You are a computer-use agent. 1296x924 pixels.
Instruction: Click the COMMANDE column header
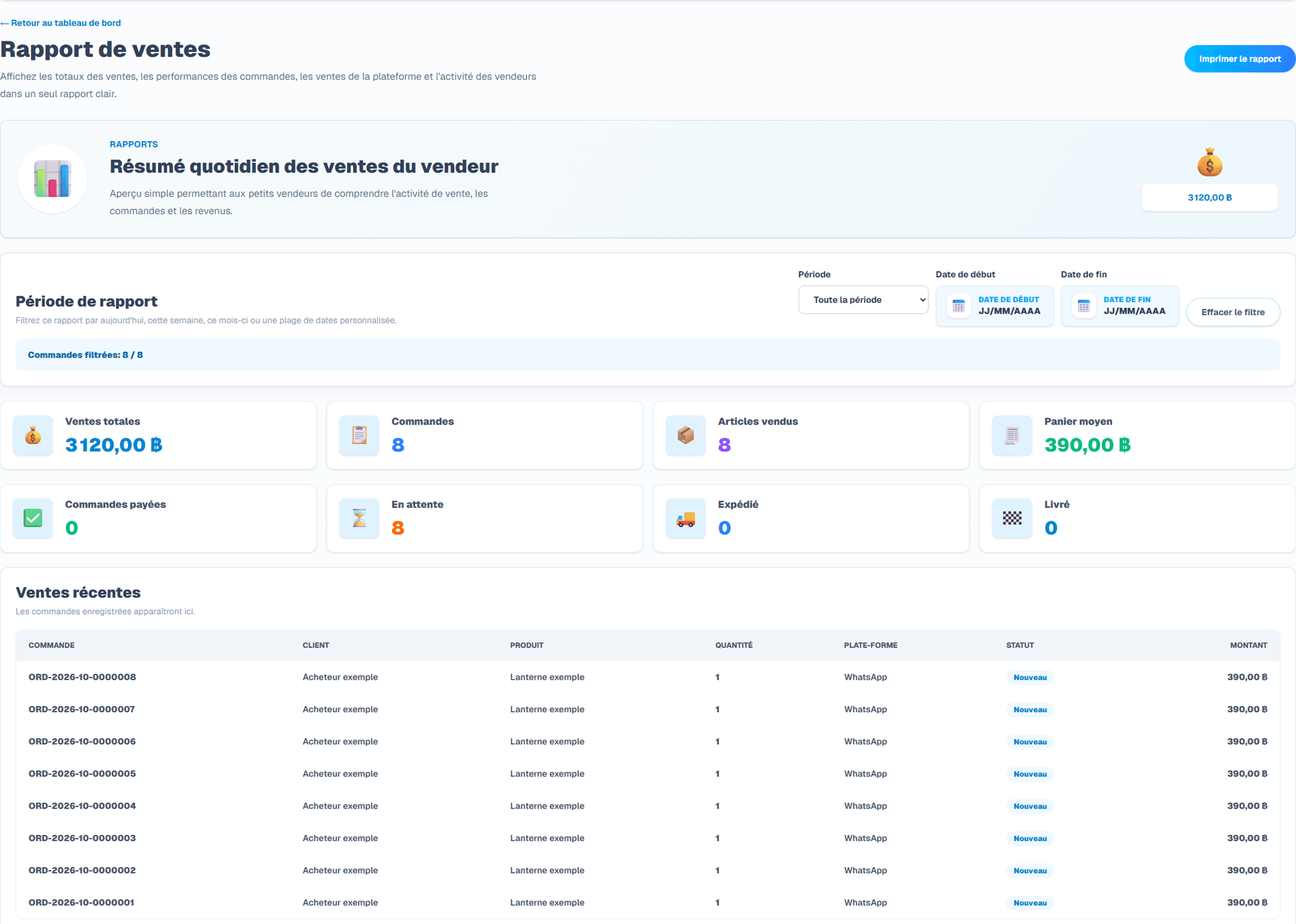(x=51, y=645)
